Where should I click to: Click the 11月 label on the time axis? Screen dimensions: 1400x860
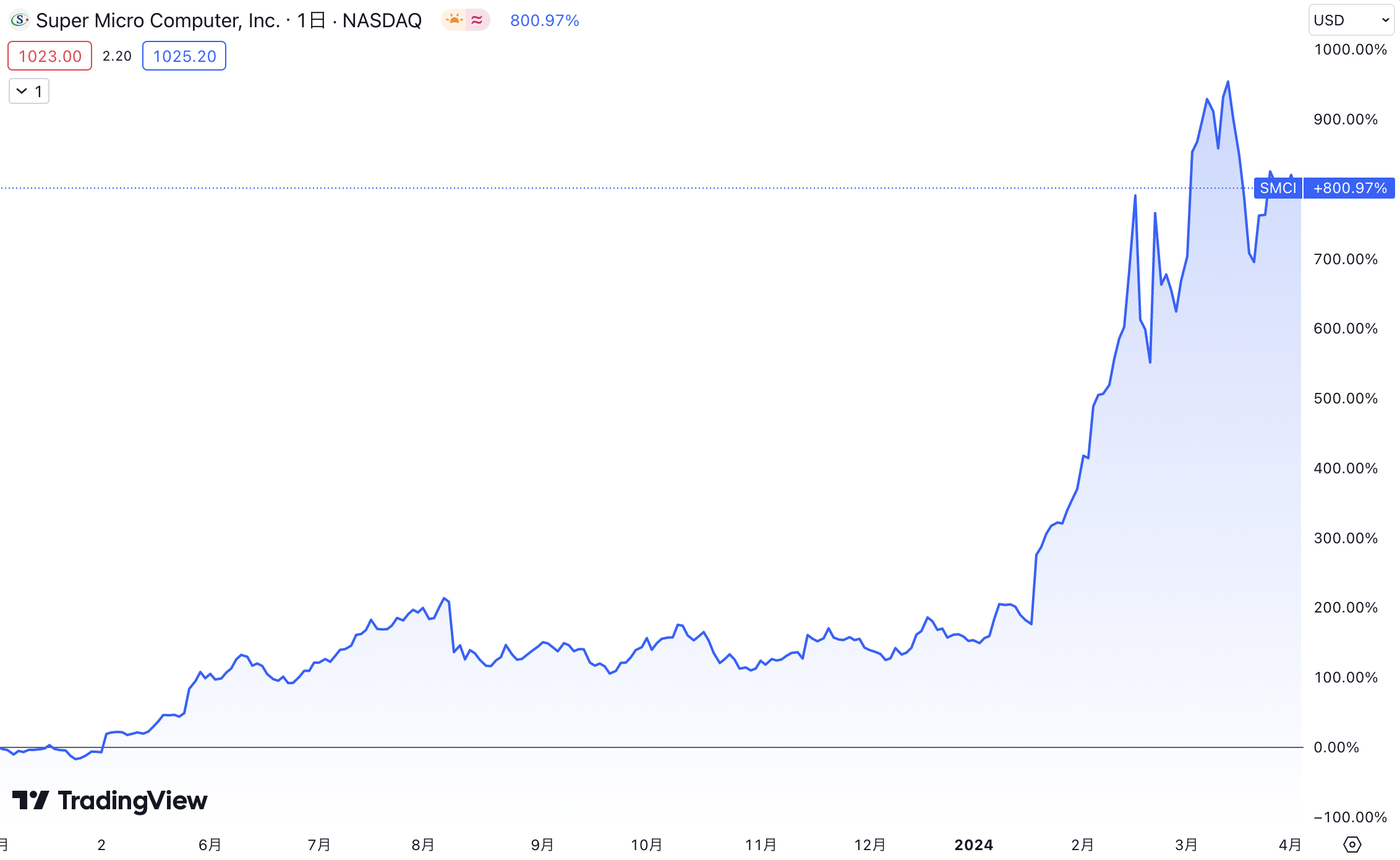pyautogui.click(x=761, y=845)
